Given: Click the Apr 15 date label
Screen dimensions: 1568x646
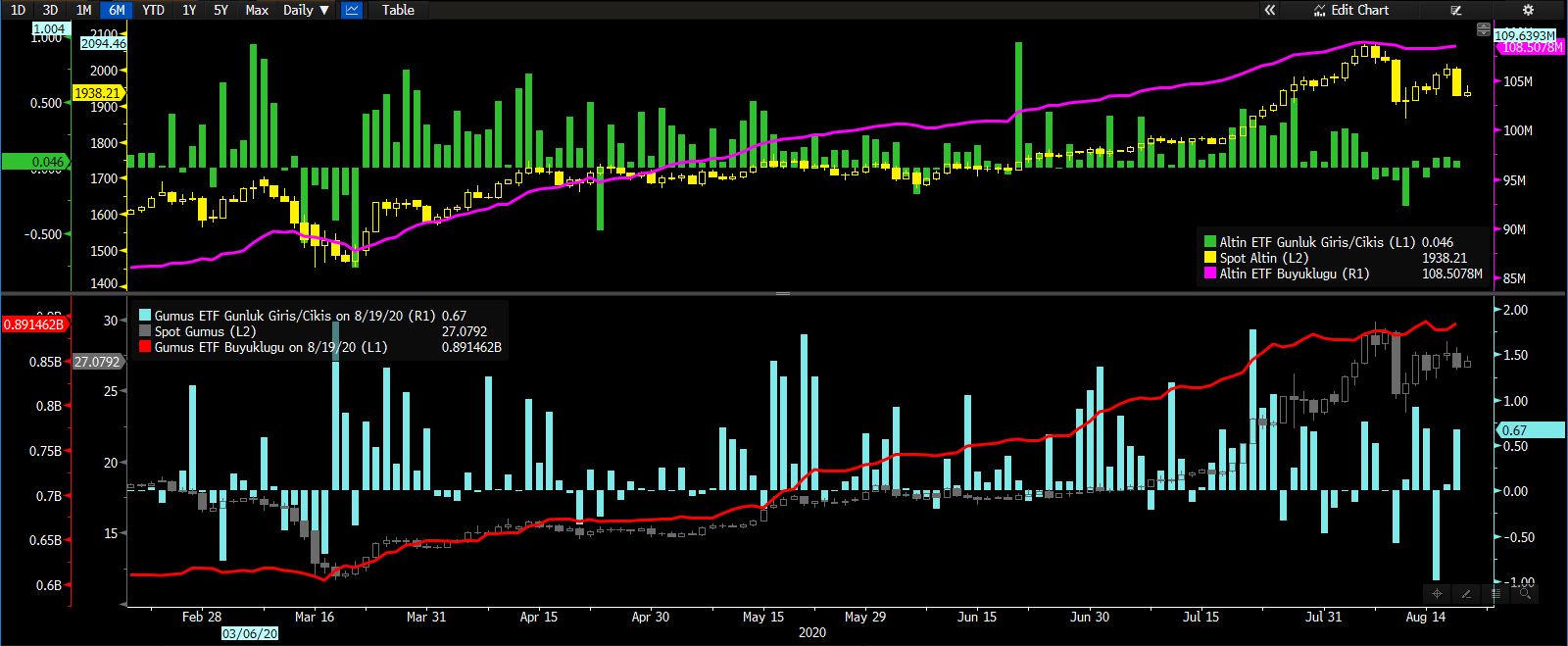Looking at the screenshot, I should 538,617.
